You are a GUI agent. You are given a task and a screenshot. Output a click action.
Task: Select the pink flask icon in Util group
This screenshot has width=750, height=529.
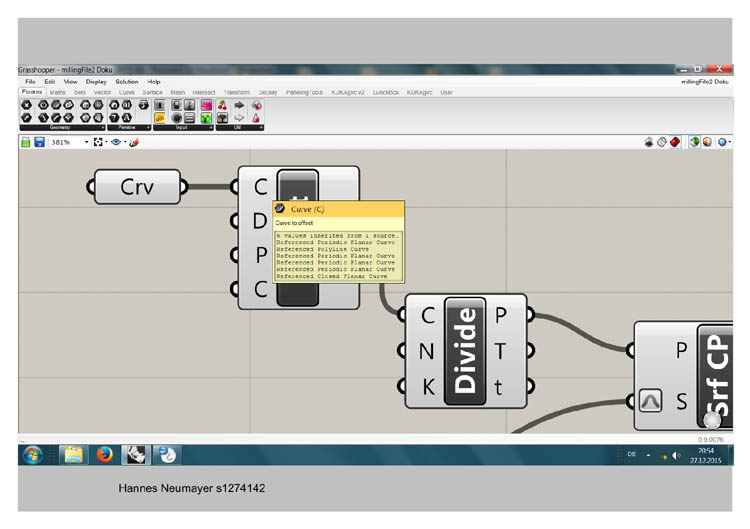coord(256,118)
